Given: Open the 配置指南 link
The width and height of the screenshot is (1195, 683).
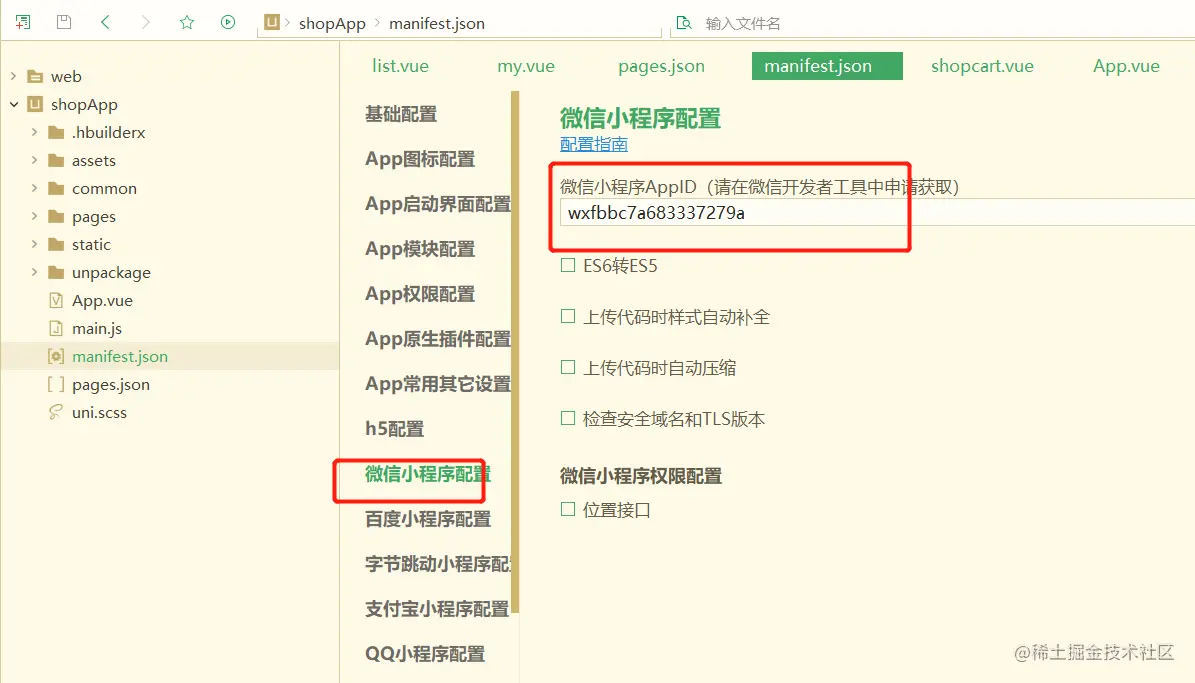Looking at the screenshot, I should click(594, 144).
